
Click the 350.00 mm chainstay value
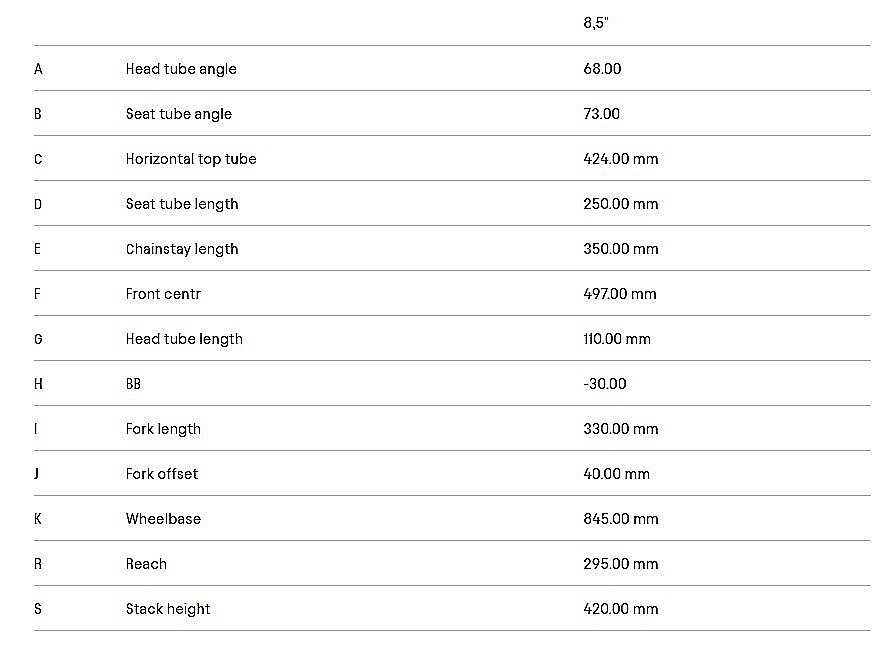(621, 249)
